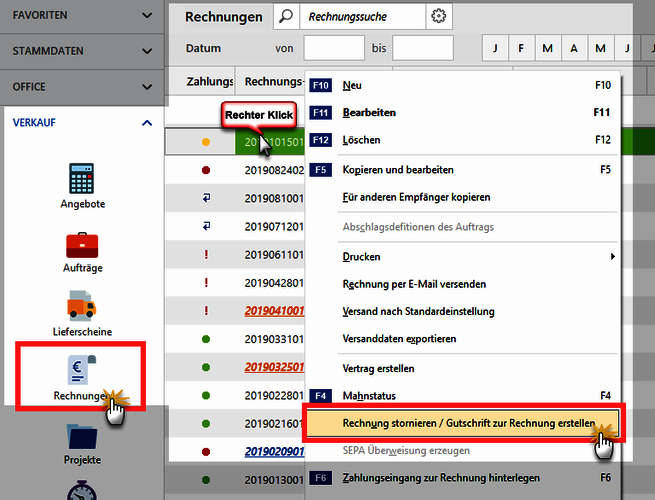Click the F month button

[521, 48]
